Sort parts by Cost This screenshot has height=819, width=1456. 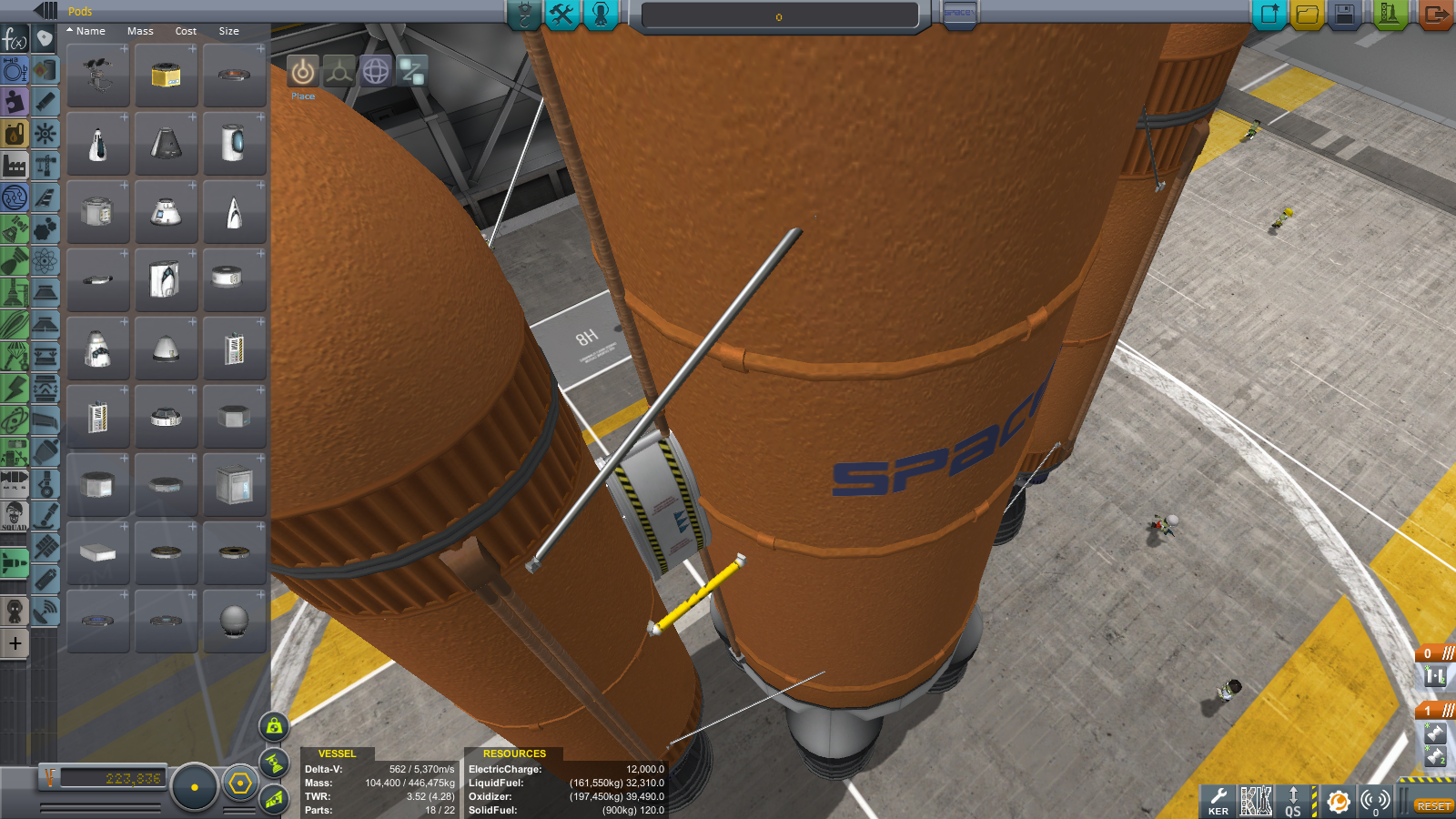(186, 31)
